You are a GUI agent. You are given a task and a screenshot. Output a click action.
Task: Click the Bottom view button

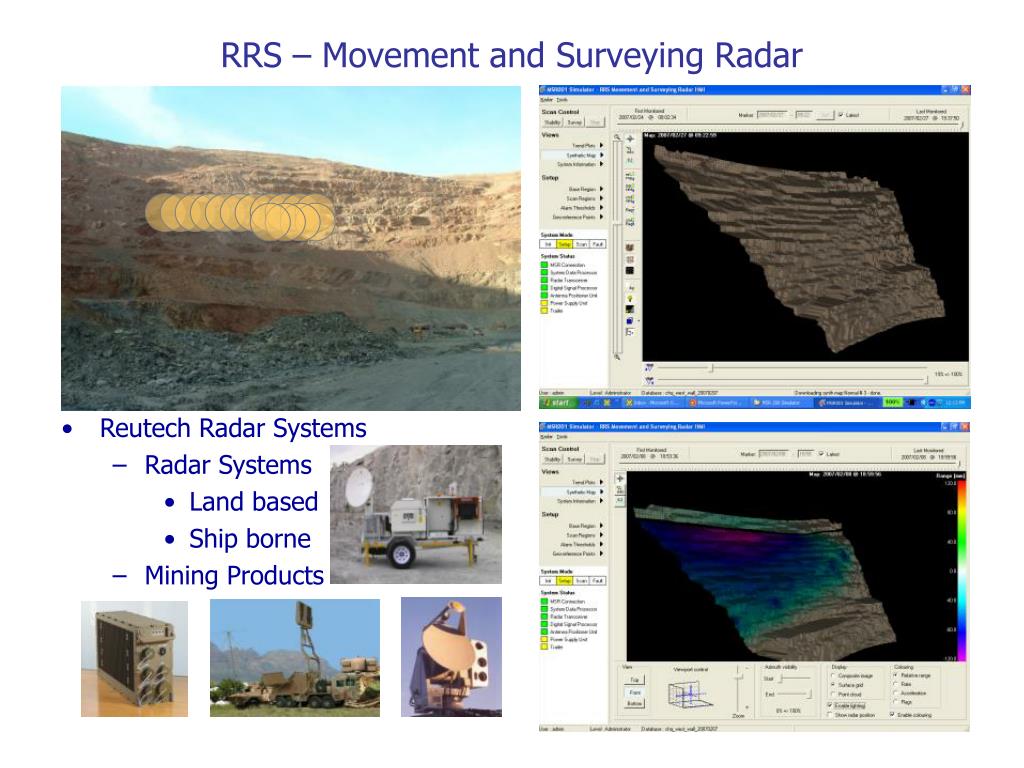click(x=634, y=703)
